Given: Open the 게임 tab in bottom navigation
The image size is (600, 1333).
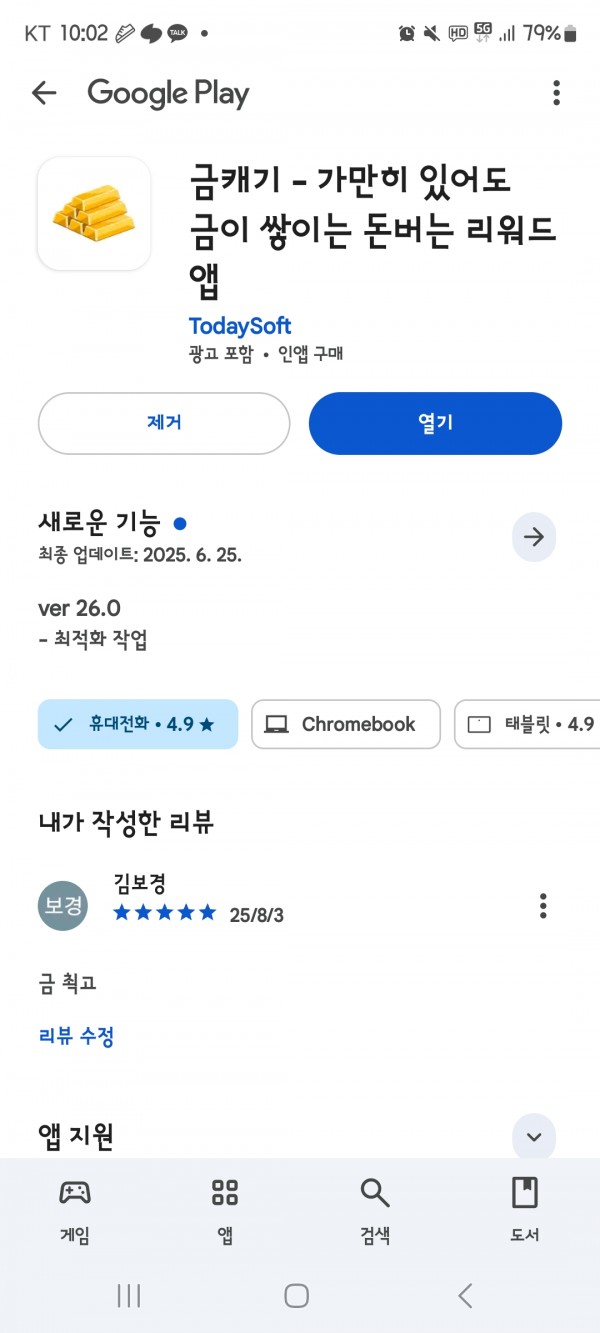Looking at the screenshot, I should tap(75, 1210).
